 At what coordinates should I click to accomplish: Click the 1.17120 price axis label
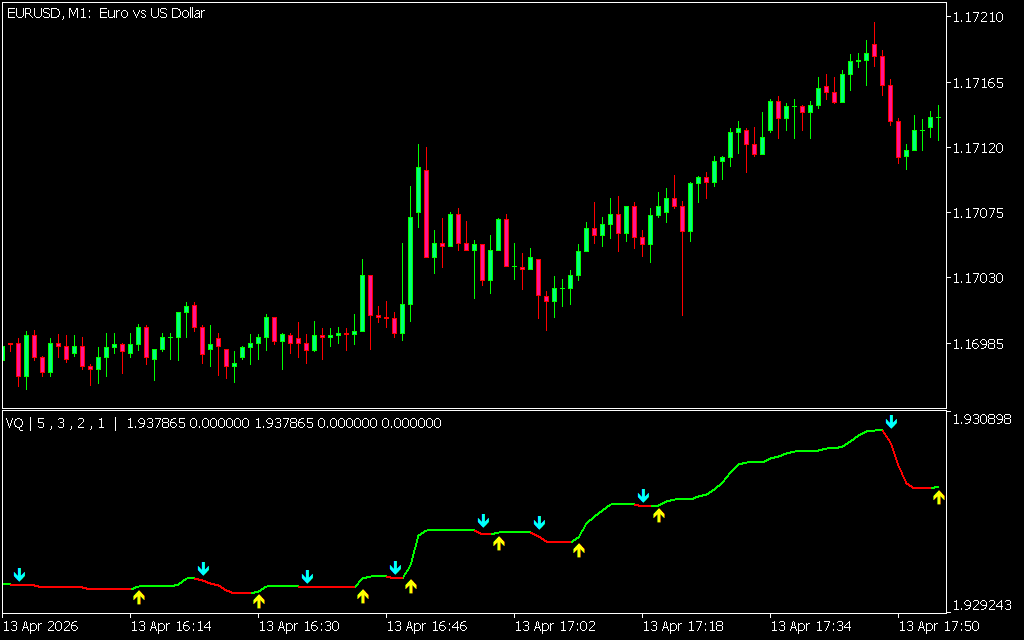[983, 148]
